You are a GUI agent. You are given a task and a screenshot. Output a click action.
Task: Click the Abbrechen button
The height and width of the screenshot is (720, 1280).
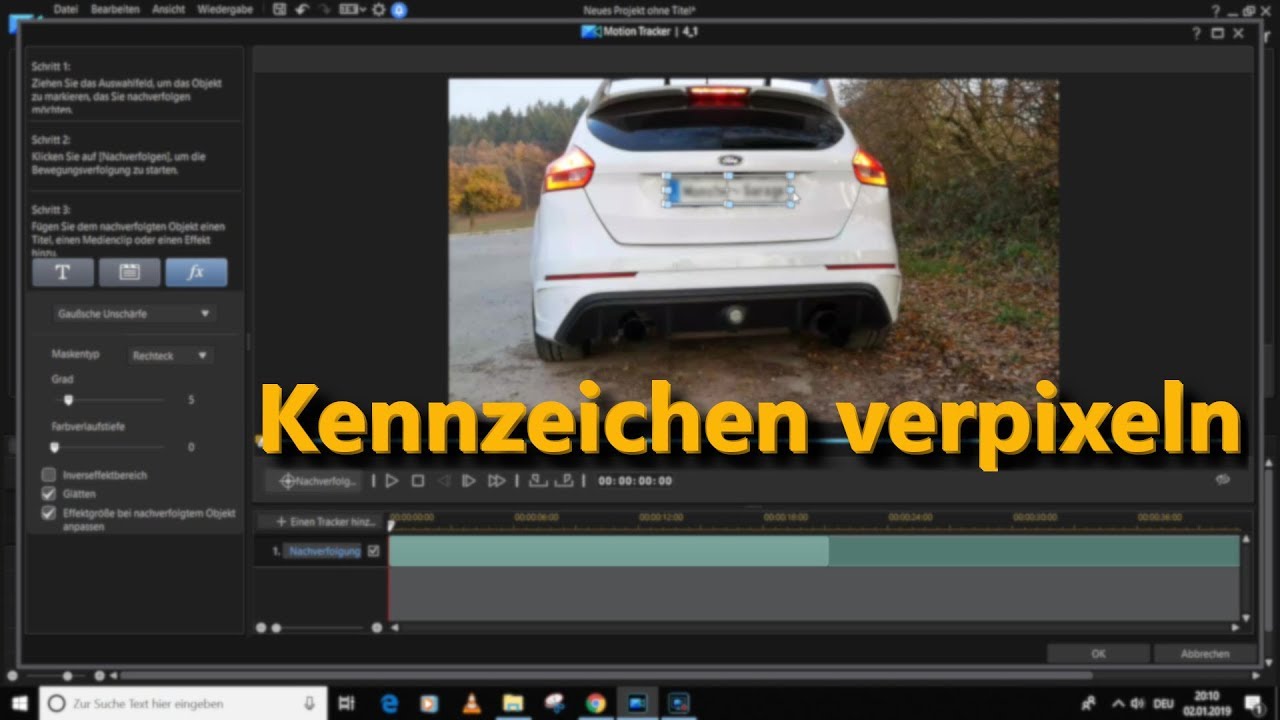point(1204,654)
